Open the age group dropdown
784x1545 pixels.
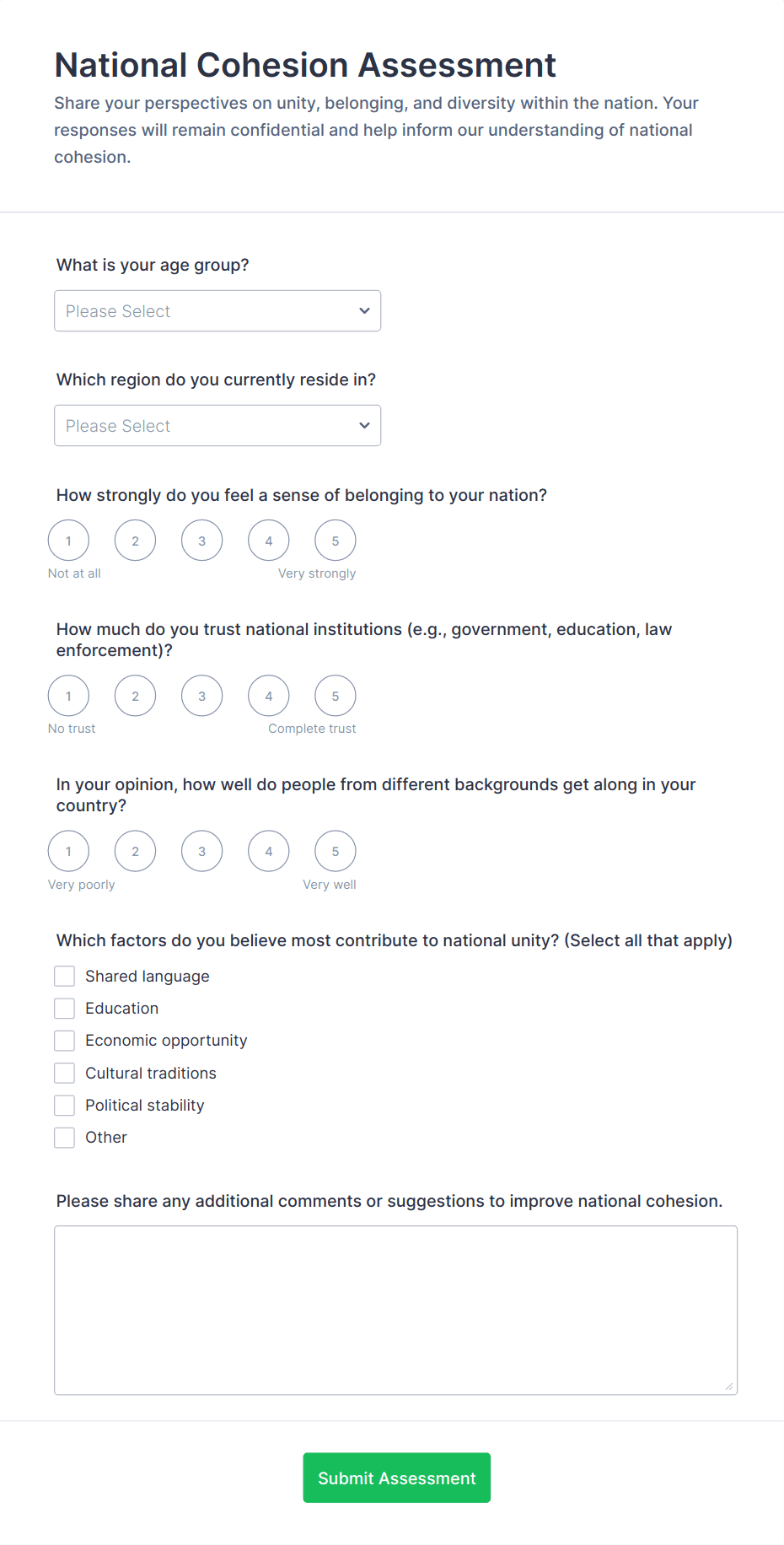[x=217, y=310]
